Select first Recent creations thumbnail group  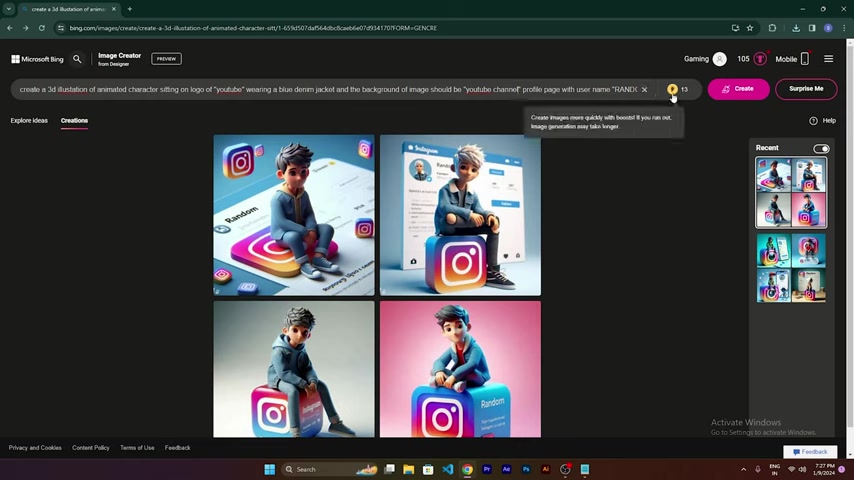[791, 192]
